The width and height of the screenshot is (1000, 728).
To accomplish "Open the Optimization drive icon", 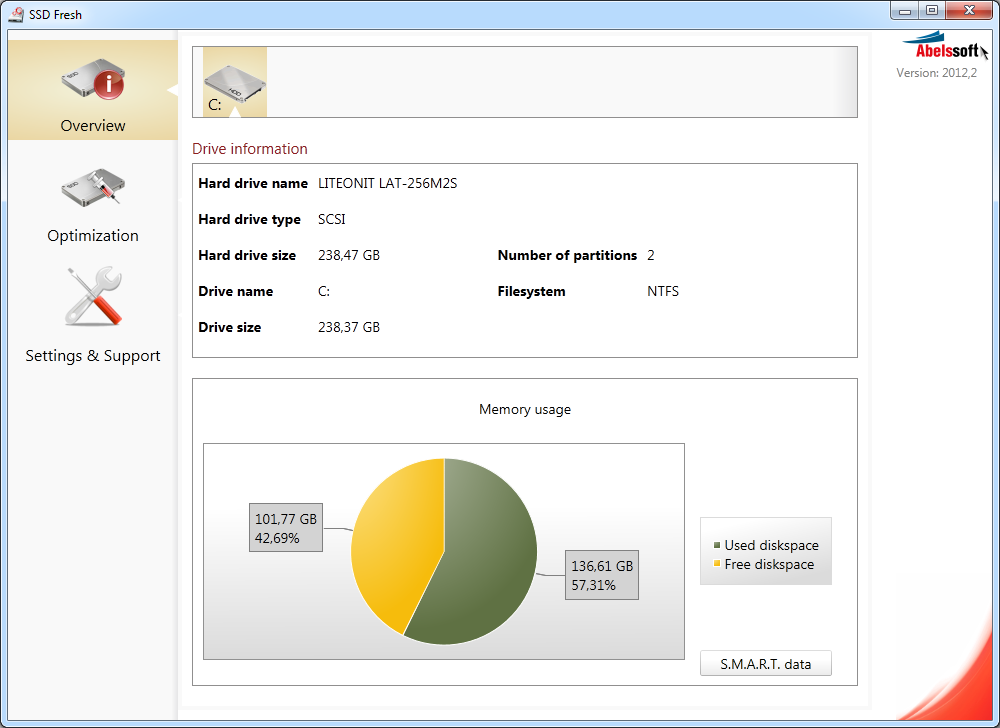I will click(x=92, y=188).
